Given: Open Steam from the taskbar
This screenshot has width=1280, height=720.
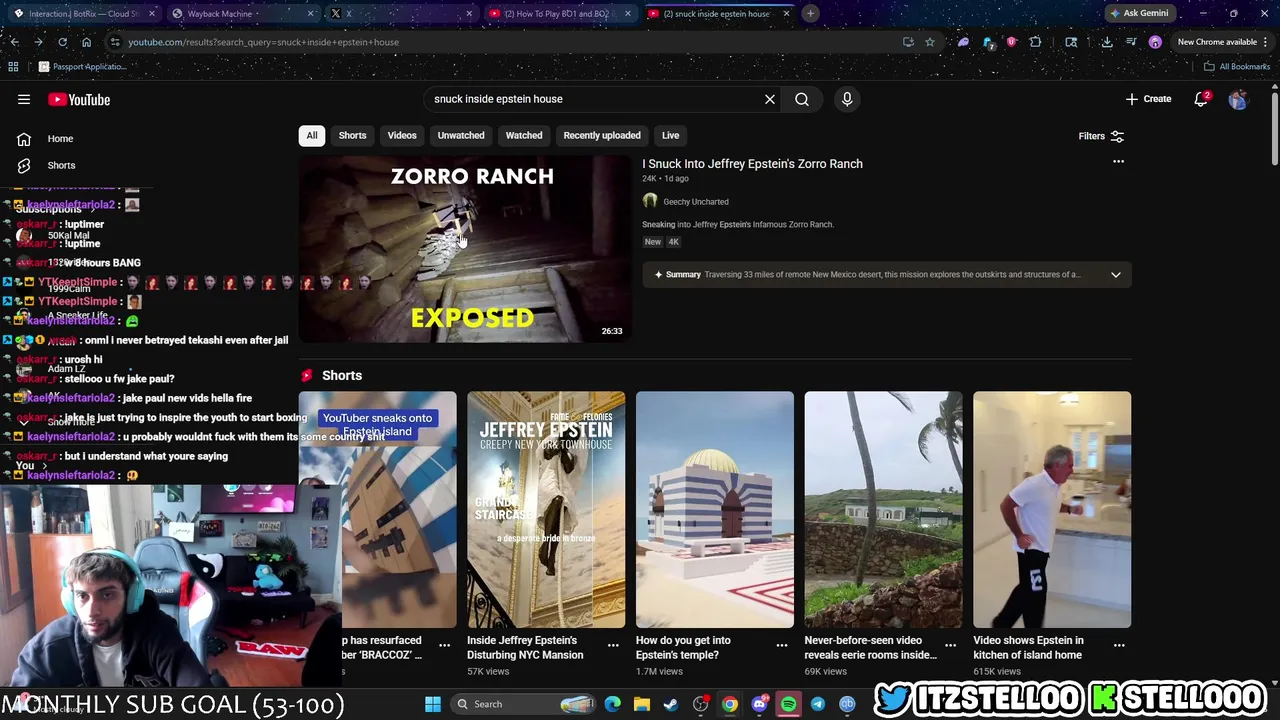Looking at the screenshot, I should pyautogui.click(x=671, y=704).
